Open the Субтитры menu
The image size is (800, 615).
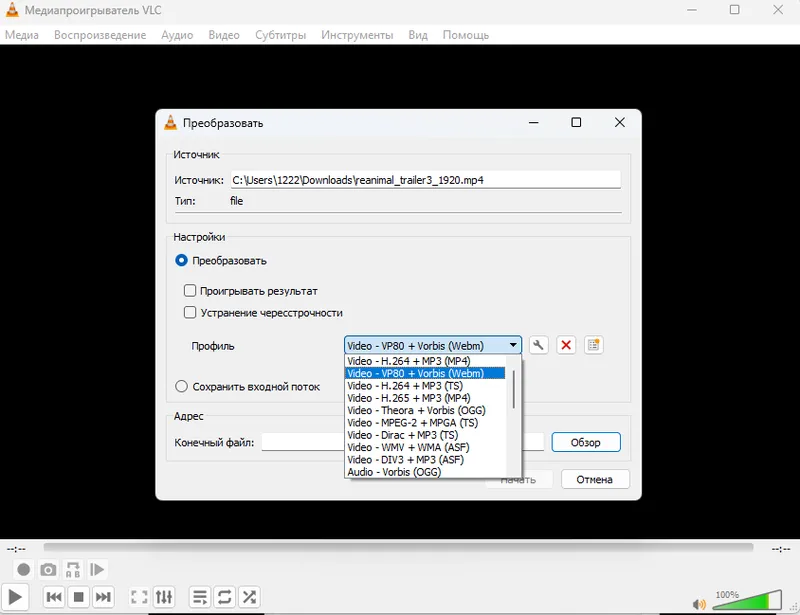click(281, 35)
